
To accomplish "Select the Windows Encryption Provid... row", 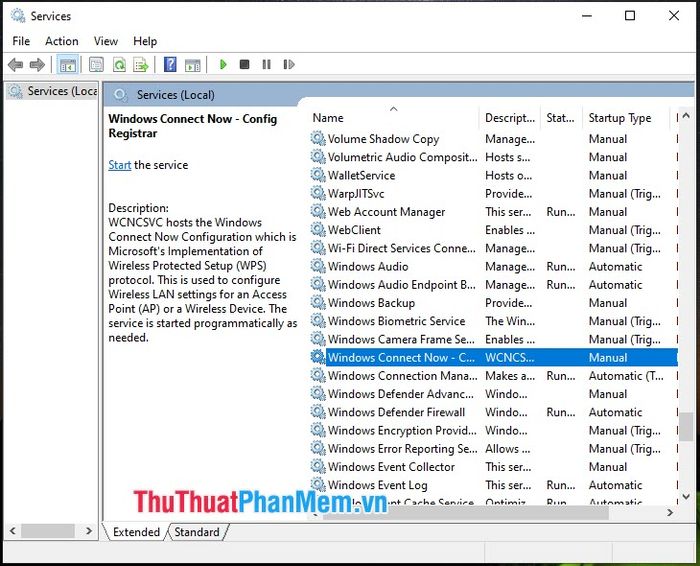I will coord(494,430).
